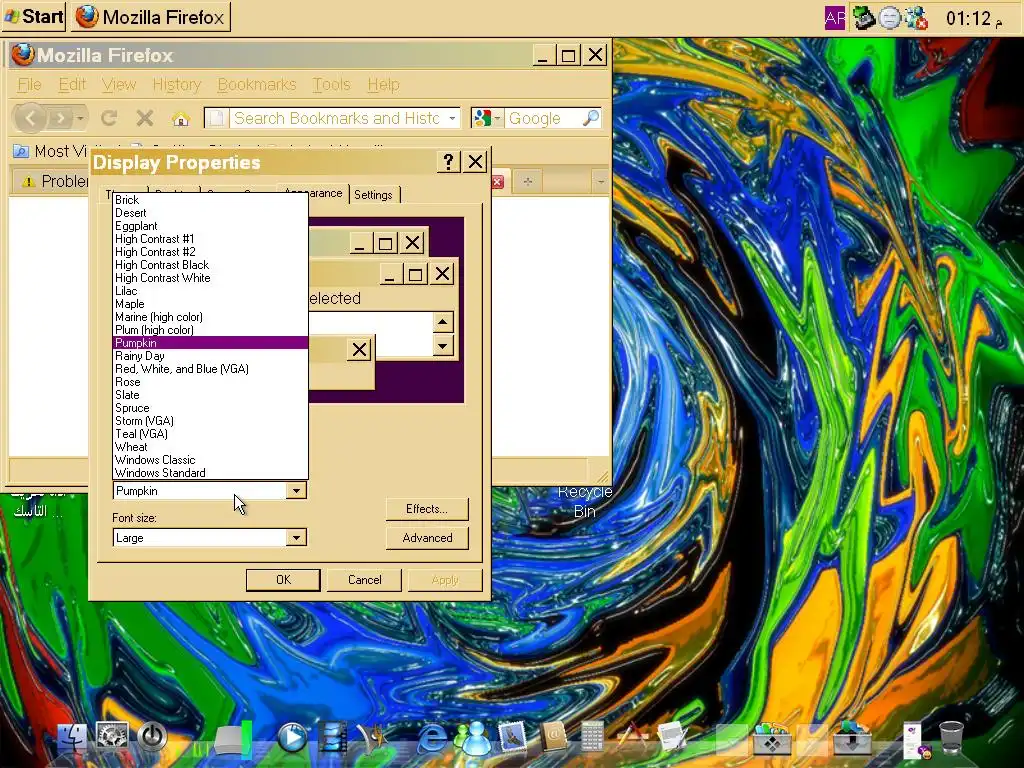Click the Google search engine icon
Viewport: 1024px width, 768px height.
coord(482,118)
